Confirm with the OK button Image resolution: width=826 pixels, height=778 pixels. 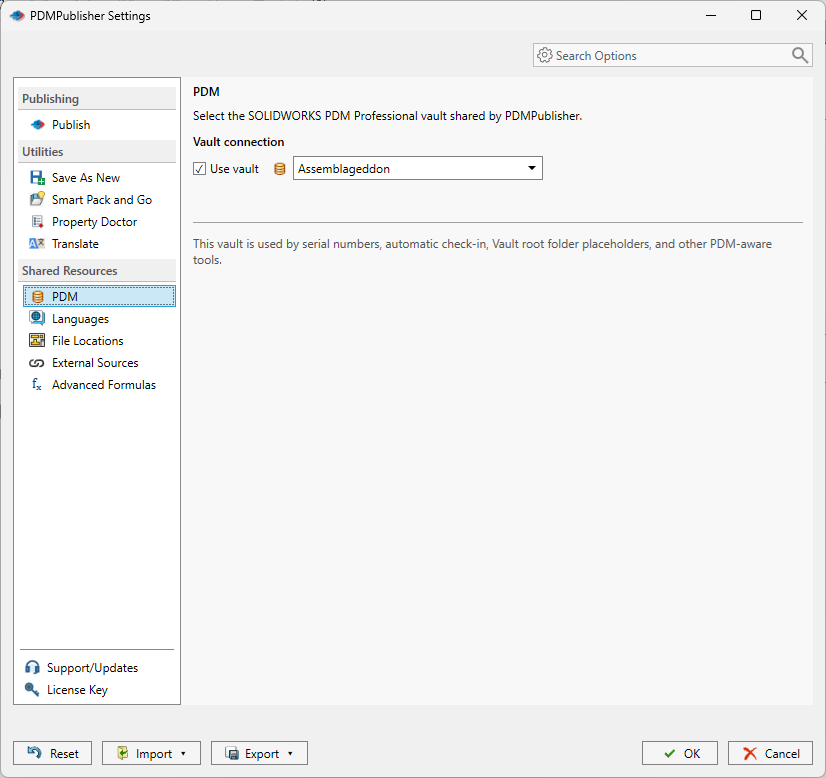[680, 753]
